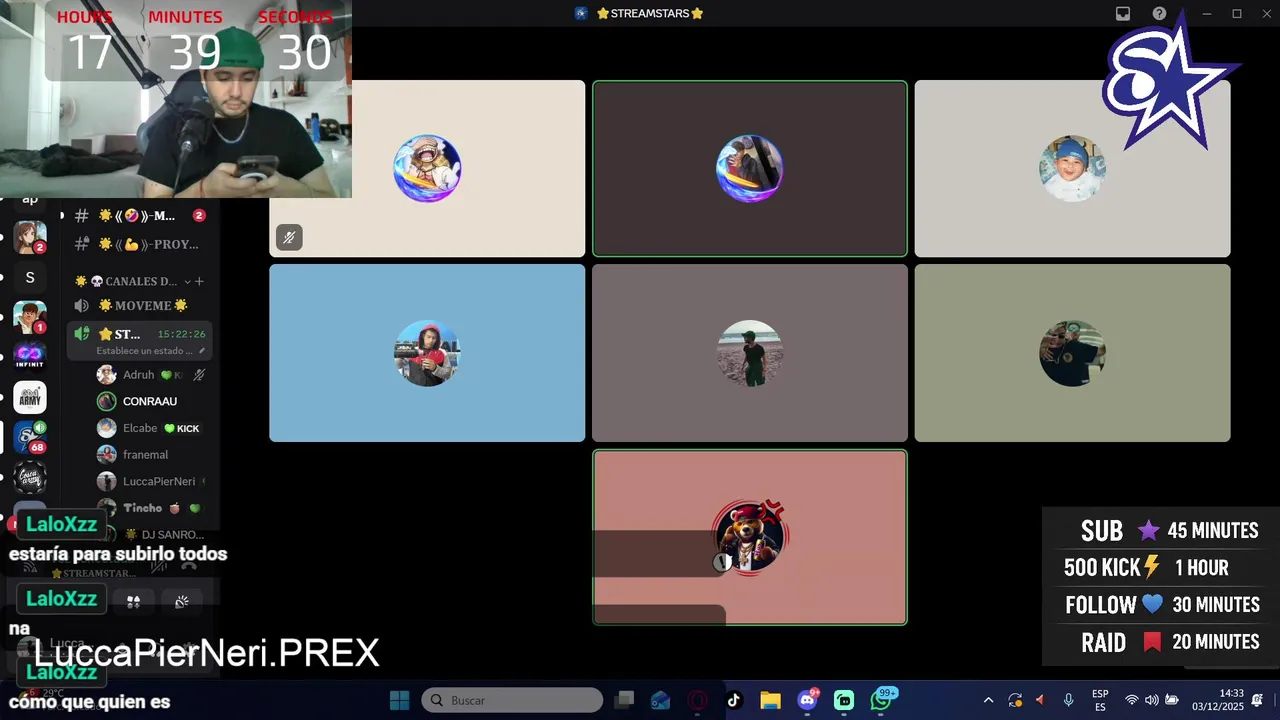The height and width of the screenshot is (720, 1280).
Task: Open the text channel ending in M with 2 mentions
Action: coord(140,216)
